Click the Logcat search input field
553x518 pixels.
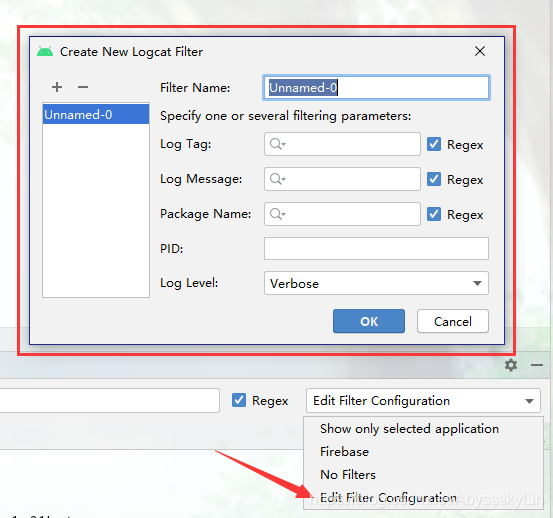(109, 401)
